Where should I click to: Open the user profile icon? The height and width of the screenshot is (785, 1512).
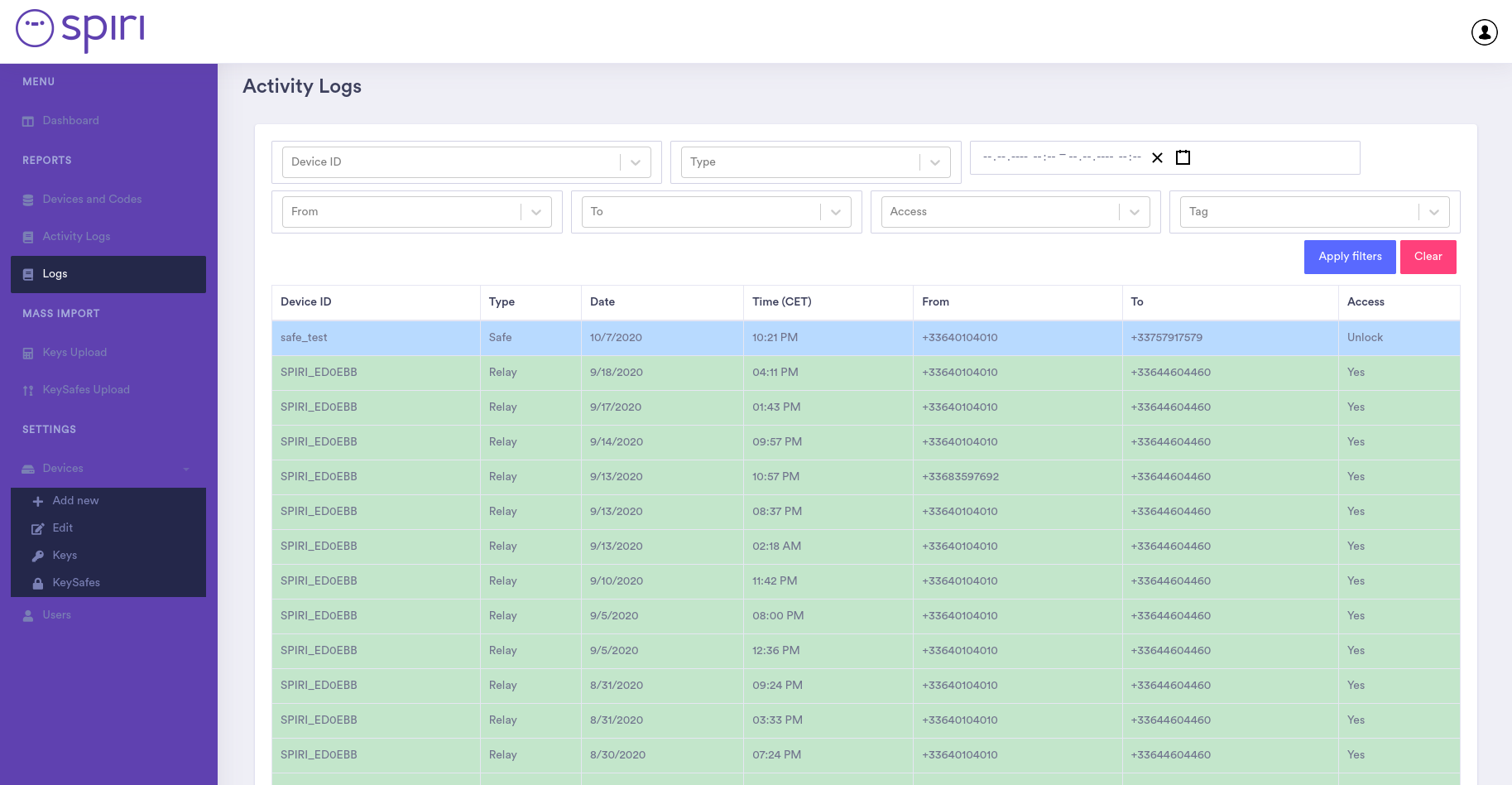point(1484,32)
